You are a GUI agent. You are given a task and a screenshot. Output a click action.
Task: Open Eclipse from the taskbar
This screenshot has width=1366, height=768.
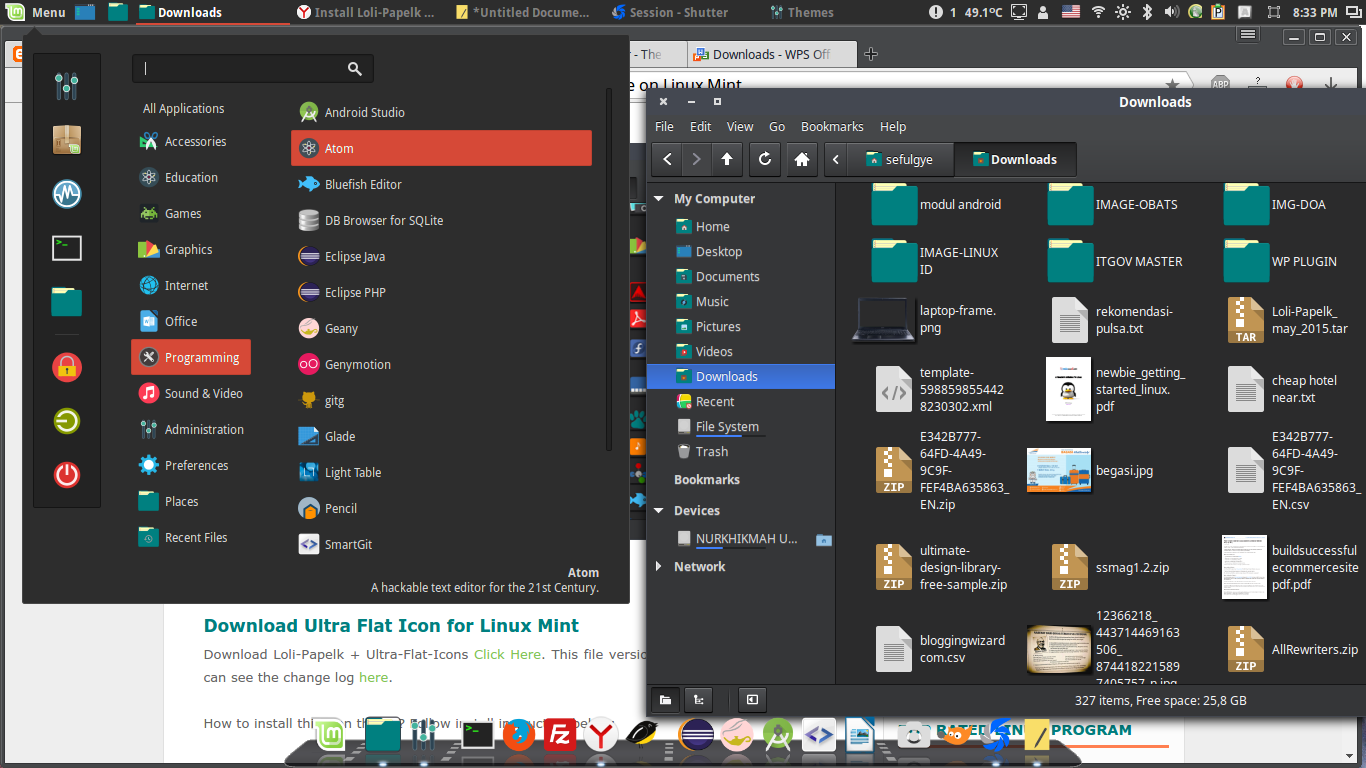click(696, 736)
